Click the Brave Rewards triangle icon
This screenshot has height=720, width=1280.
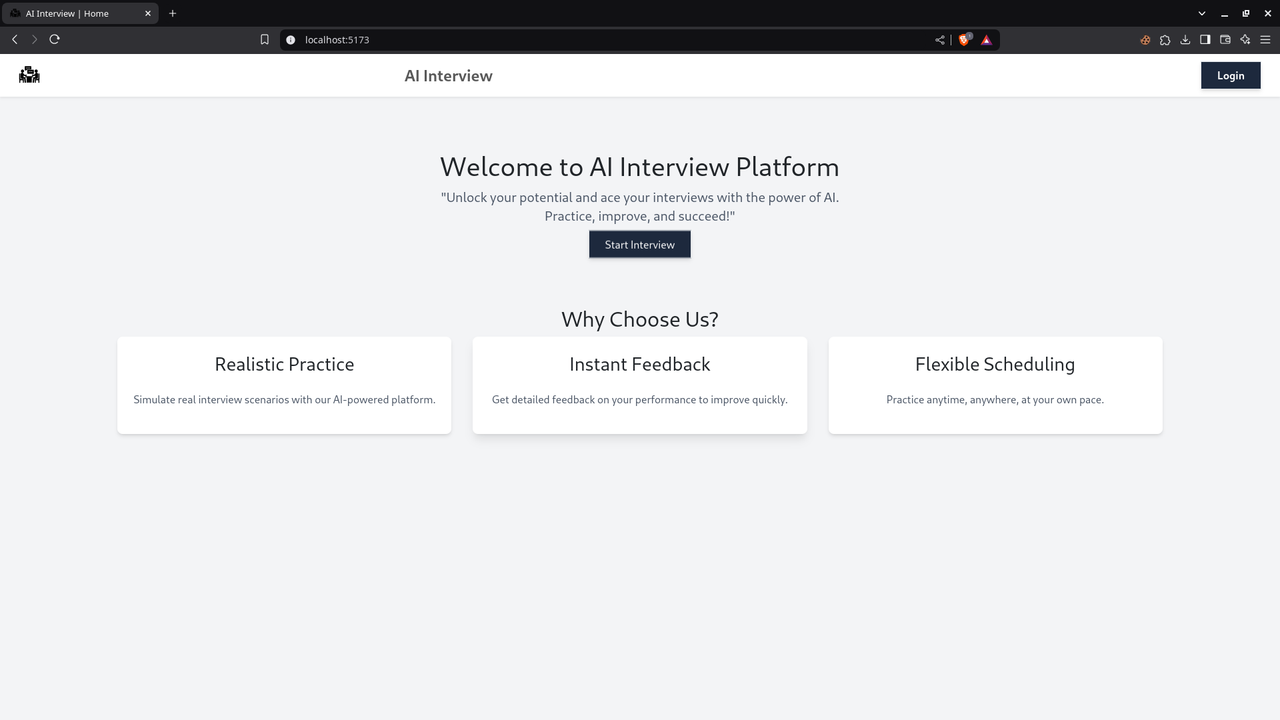coord(986,40)
